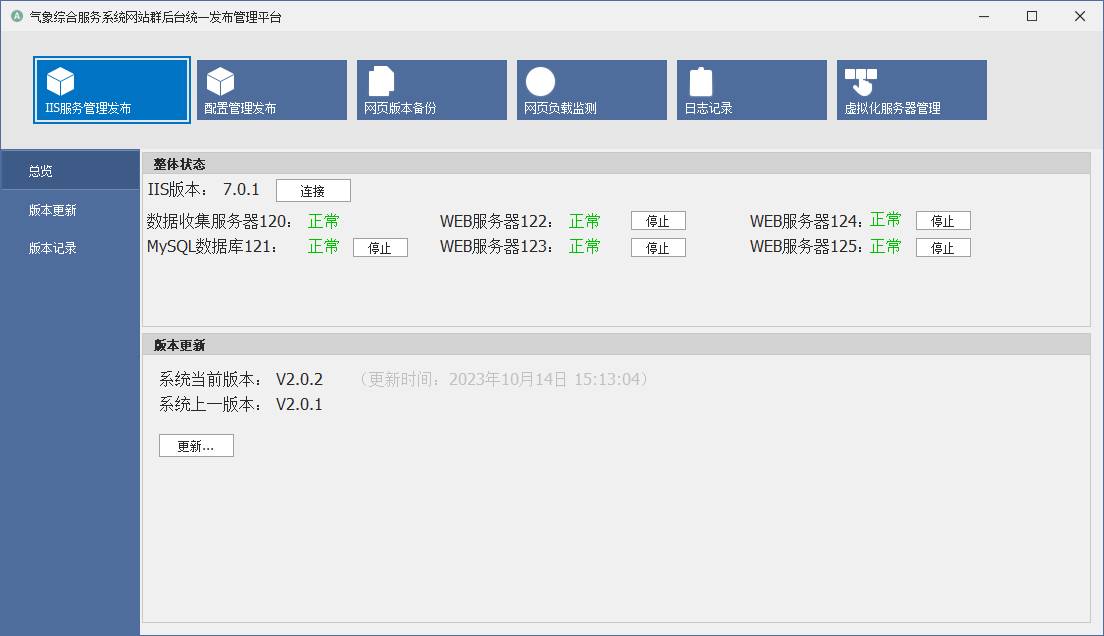The width and height of the screenshot is (1104, 636).
Task: Stop WEB服务器122
Action: pyautogui.click(x=658, y=221)
